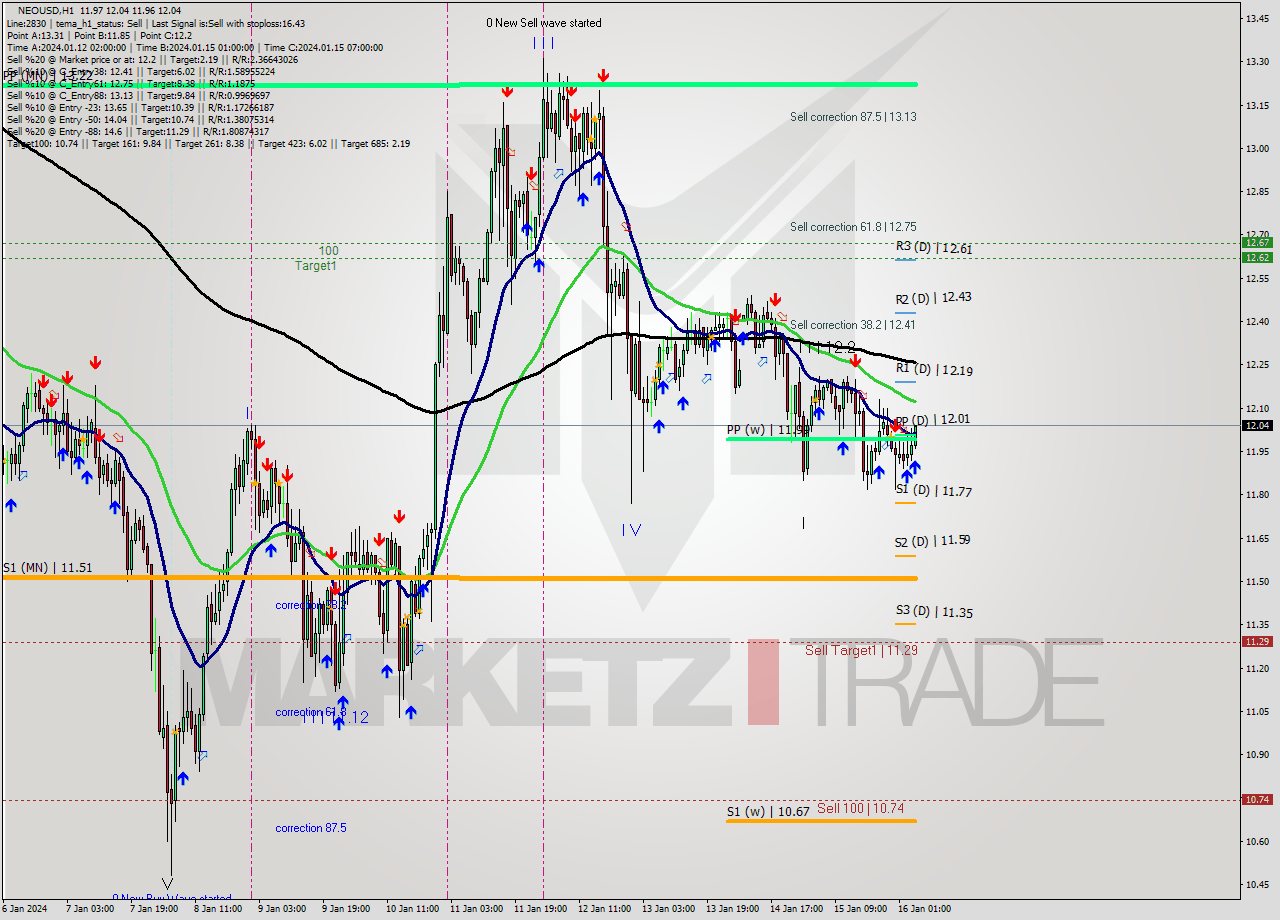The width and height of the screenshot is (1280, 920).
Task: Click the green 12.67 price tag
Action: click(1257, 243)
